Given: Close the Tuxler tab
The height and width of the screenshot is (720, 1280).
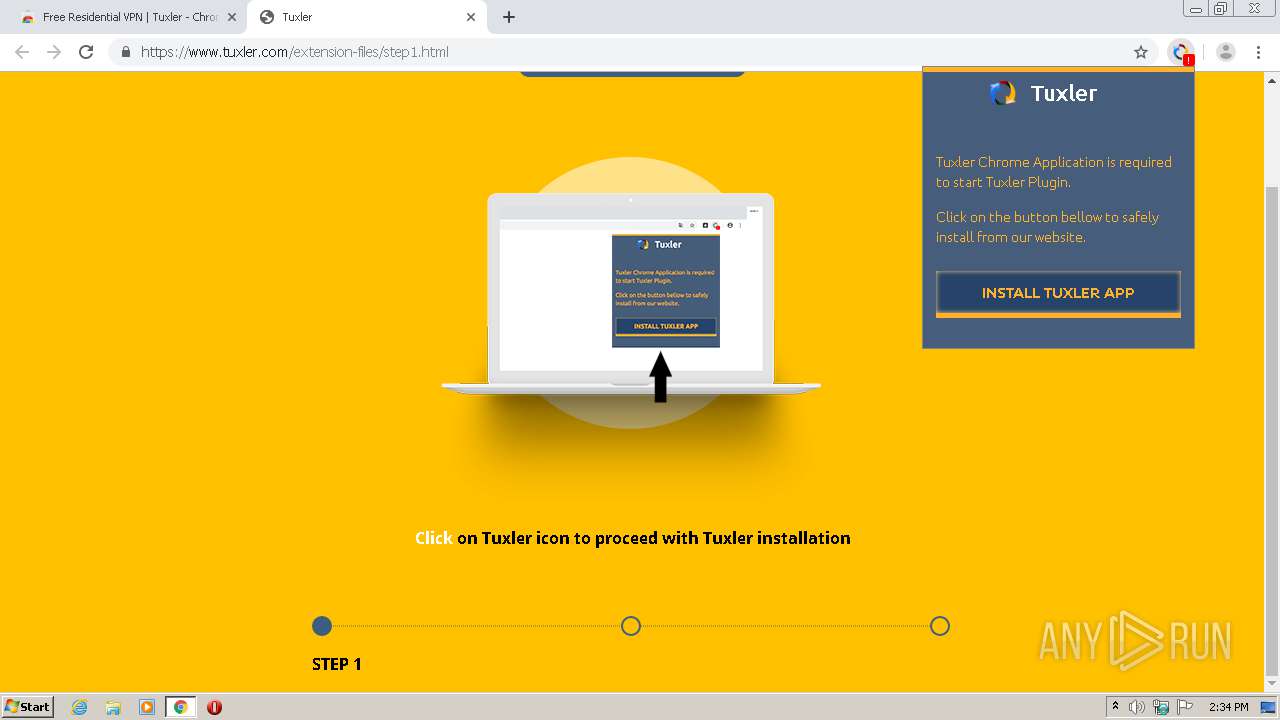Looking at the screenshot, I should 471,17.
